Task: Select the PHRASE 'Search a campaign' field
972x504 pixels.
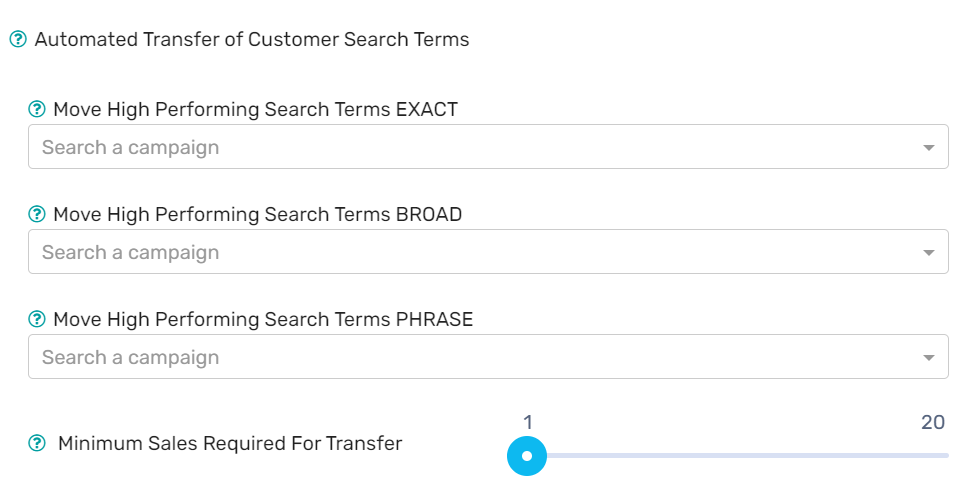Action: pyautogui.click(x=488, y=356)
